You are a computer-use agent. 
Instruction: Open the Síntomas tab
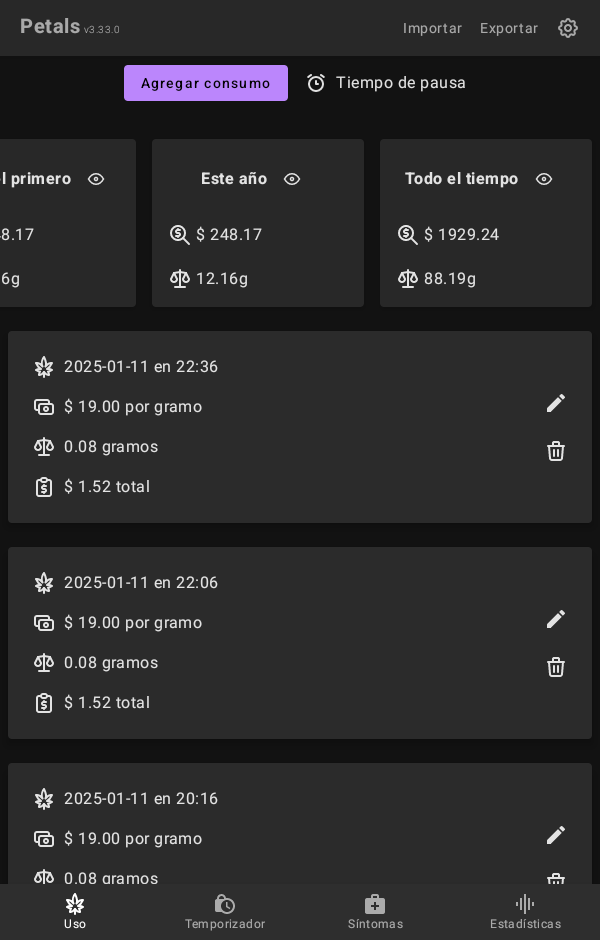(x=375, y=911)
